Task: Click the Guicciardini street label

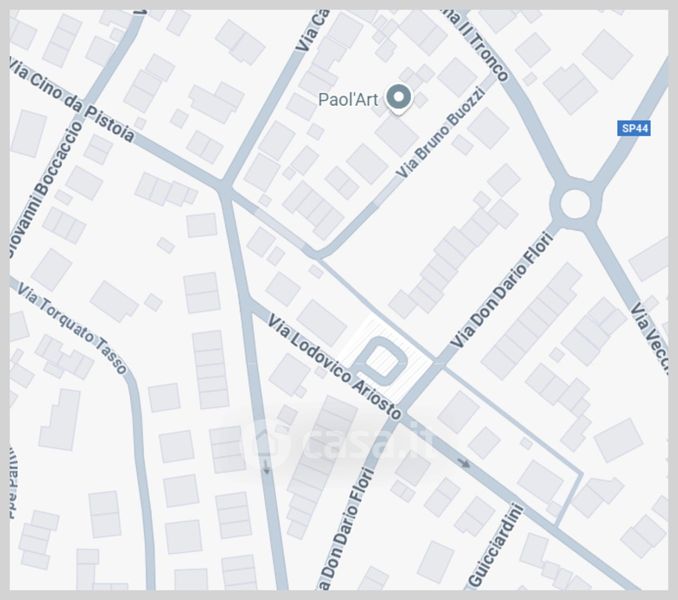Action: (496, 546)
